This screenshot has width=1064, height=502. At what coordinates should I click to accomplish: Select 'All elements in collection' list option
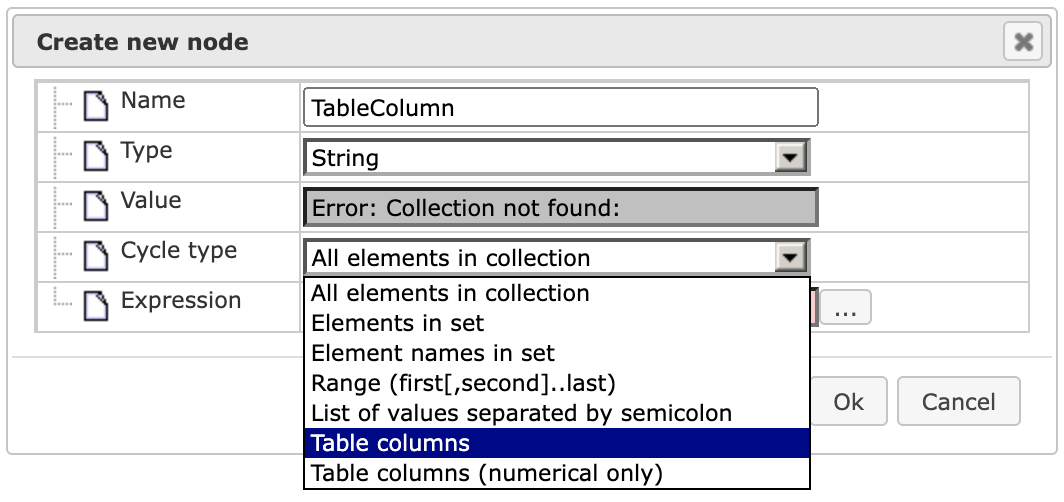pyautogui.click(x=556, y=293)
